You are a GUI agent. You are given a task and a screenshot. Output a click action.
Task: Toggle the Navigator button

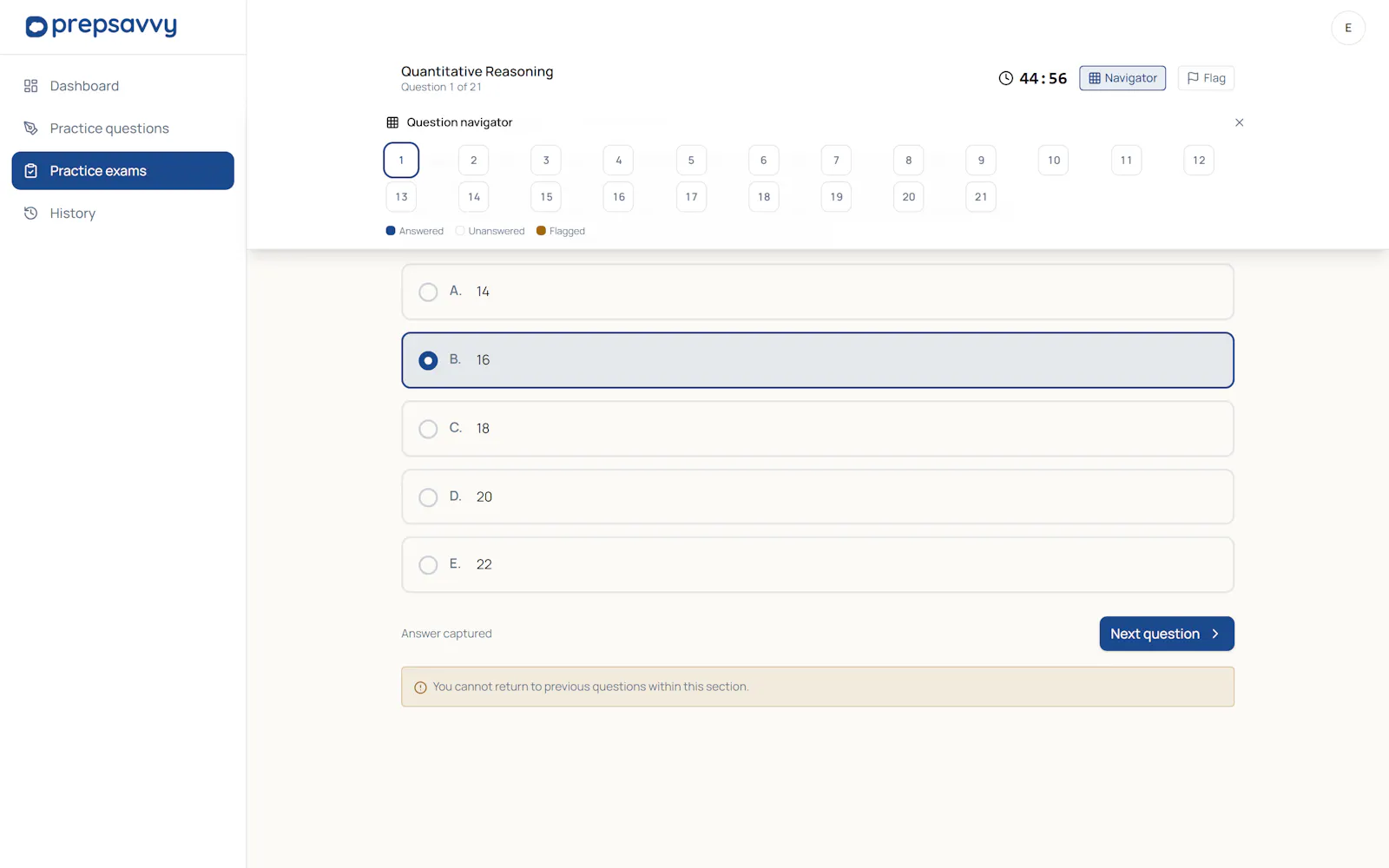[1122, 78]
